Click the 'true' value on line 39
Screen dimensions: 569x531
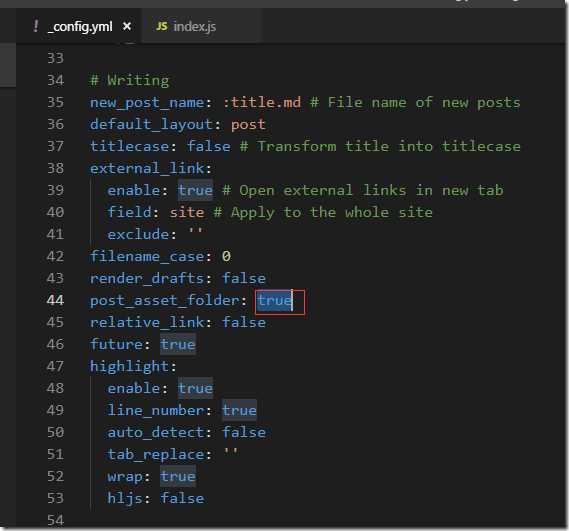coord(196,190)
